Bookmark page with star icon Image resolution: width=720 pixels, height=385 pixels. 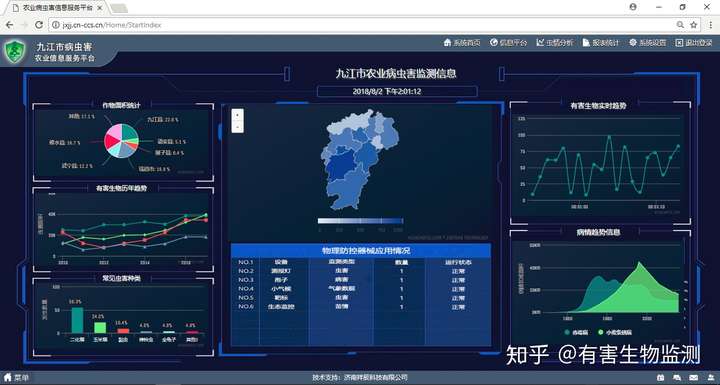click(693, 25)
